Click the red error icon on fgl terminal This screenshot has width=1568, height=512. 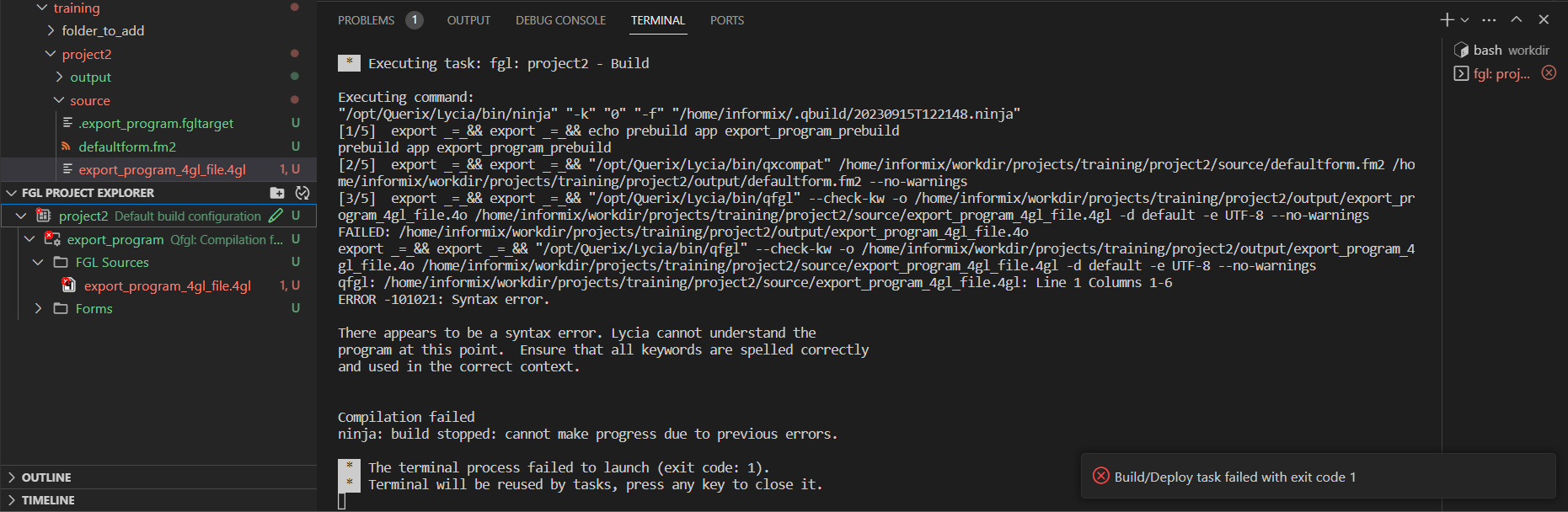[x=1549, y=73]
